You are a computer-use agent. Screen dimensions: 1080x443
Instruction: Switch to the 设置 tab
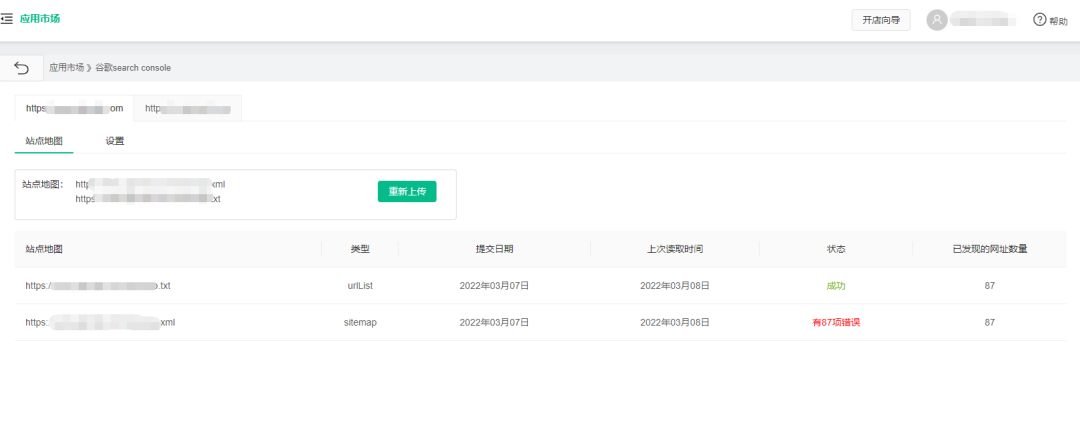[x=115, y=141]
